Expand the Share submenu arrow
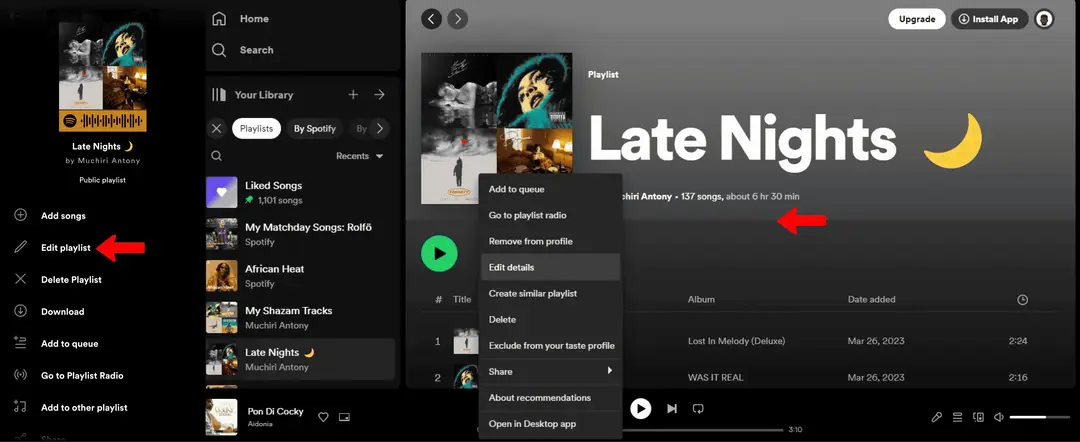This screenshot has height=442, width=1080. point(610,371)
